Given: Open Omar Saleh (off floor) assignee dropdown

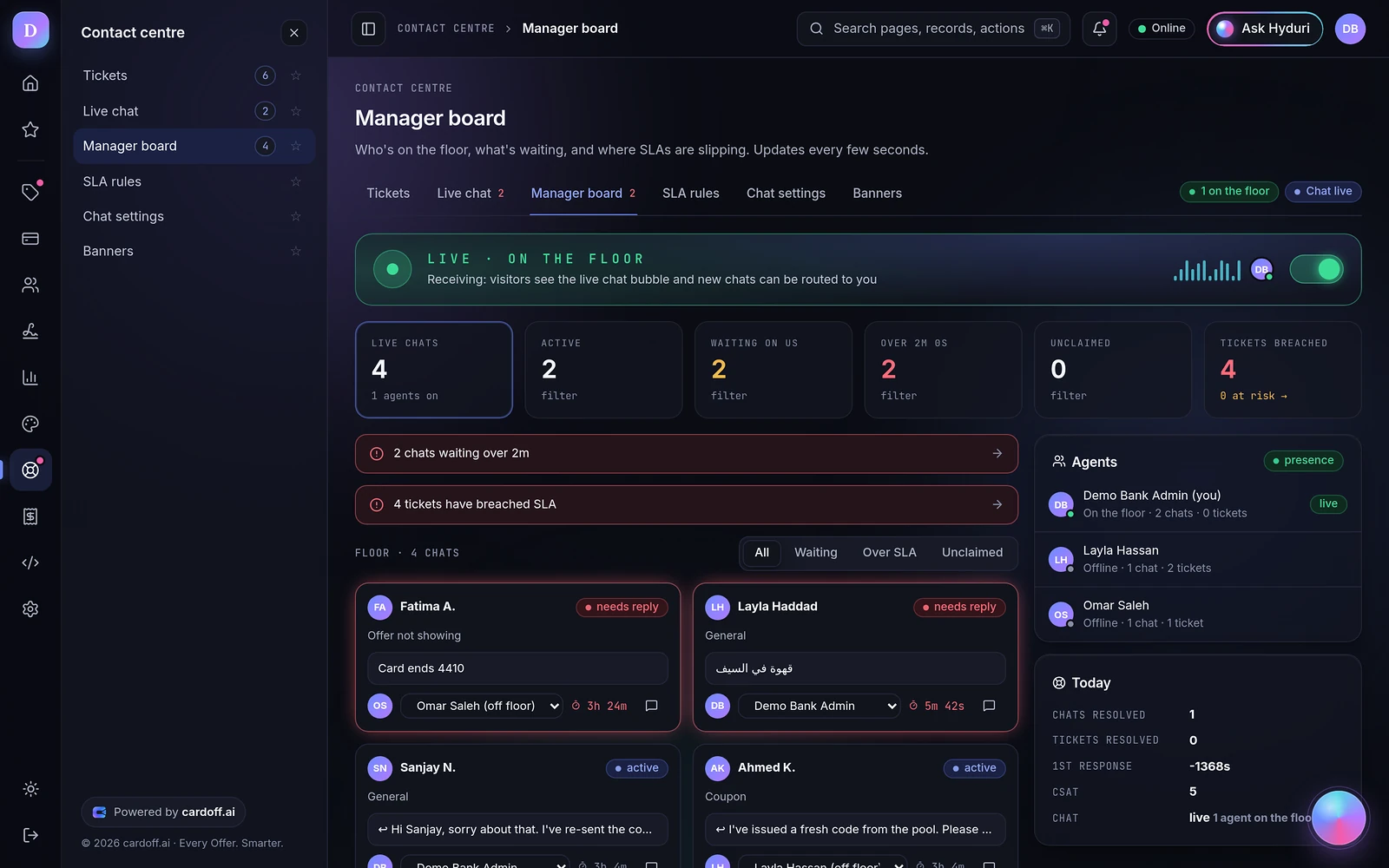Looking at the screenshot, I should 482,706.
